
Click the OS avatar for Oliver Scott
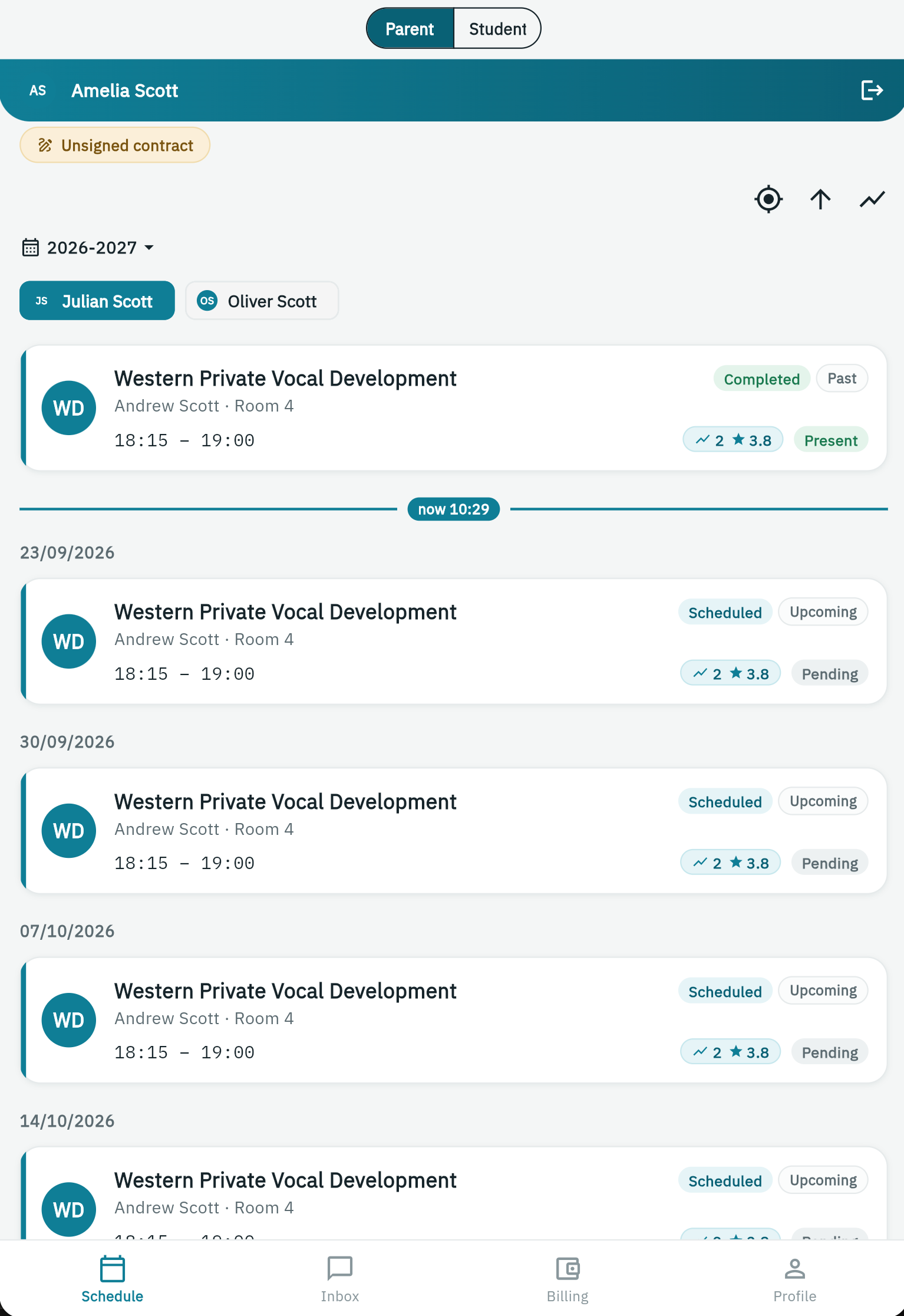click(207, 301)
